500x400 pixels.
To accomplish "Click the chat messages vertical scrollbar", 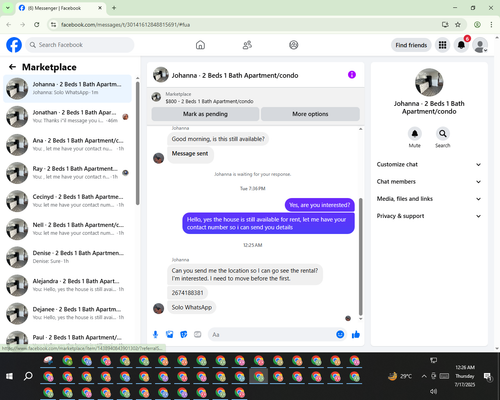I will pos(360,257).
